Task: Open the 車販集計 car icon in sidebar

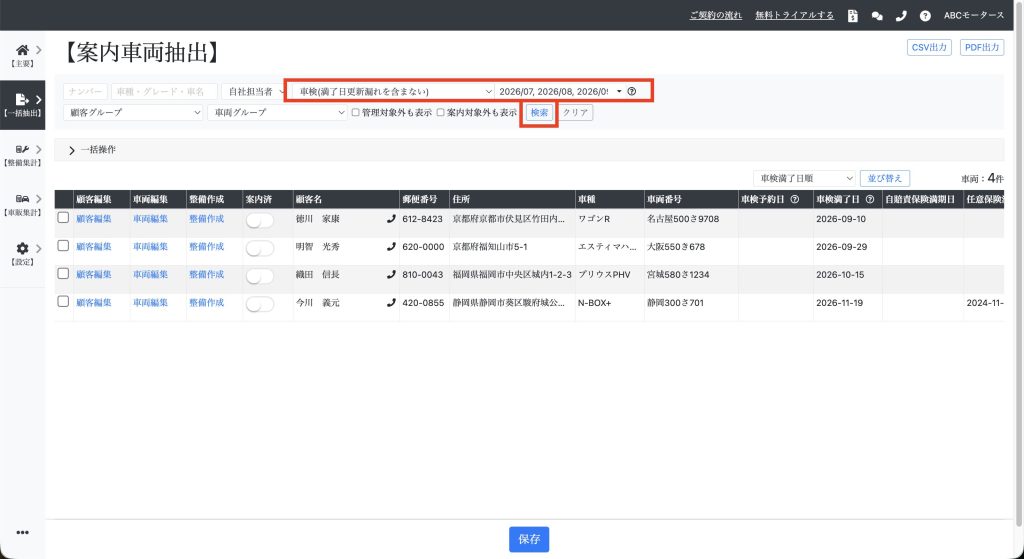Action: tap(22, 199)
